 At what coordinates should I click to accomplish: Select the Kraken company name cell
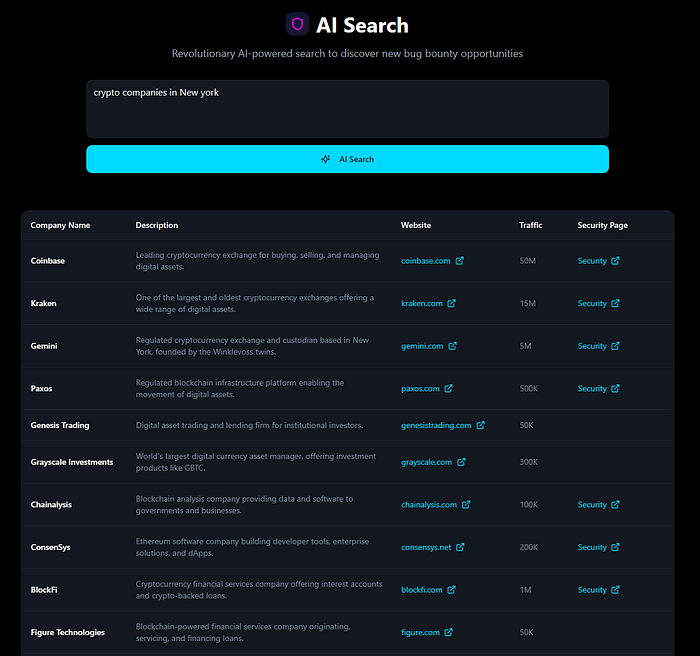43,303
